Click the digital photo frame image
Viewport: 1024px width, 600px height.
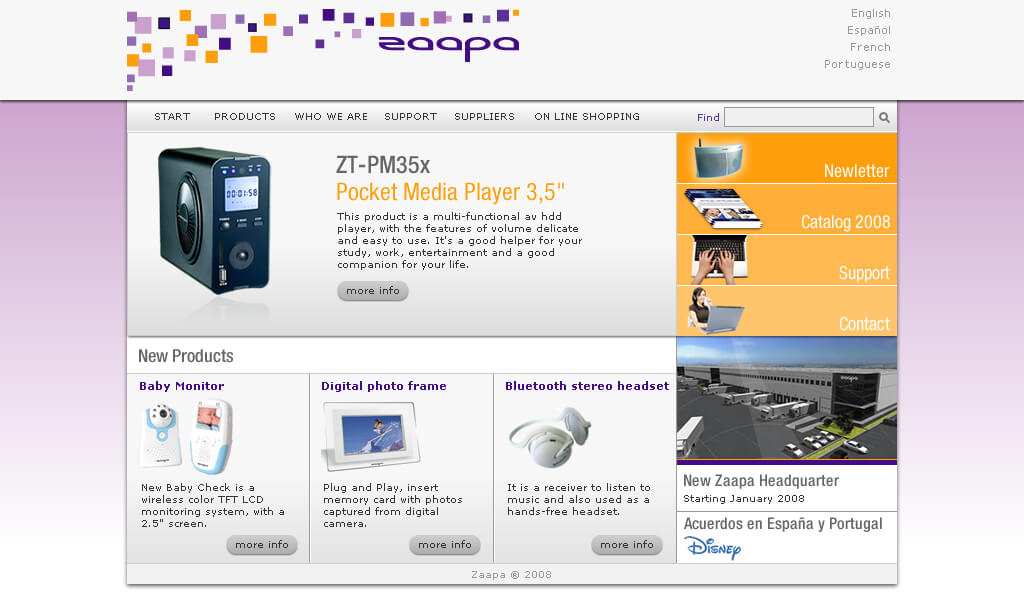point(369,436)
